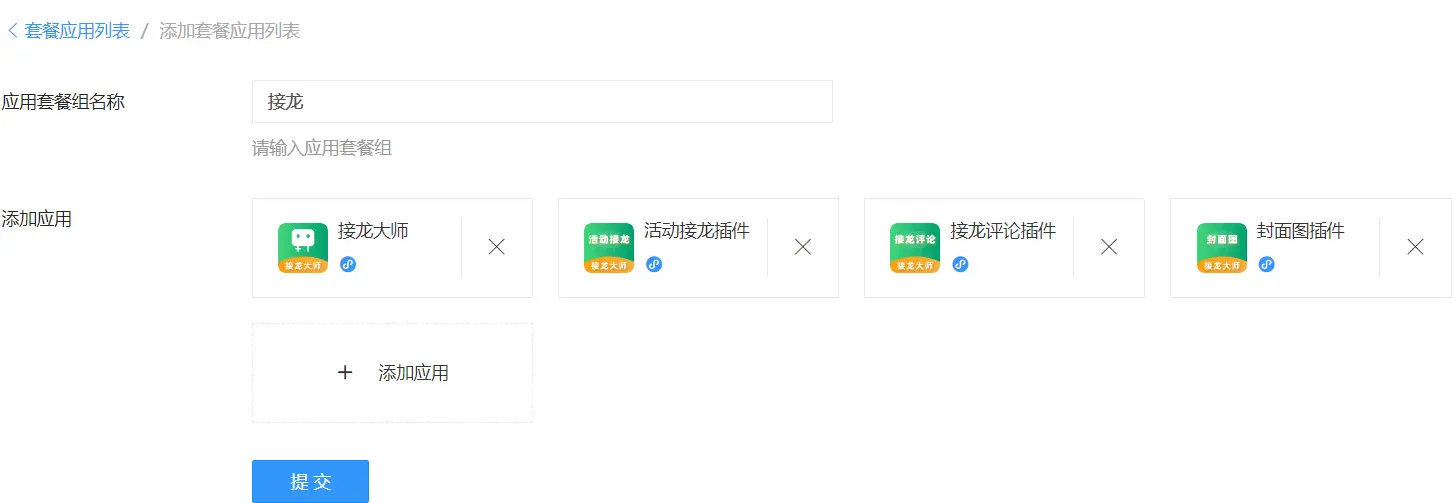This screenshot has height=503, width=1456.
Task: Click blue mini-program badge under 封面图插件
Action: [x=1266, y=264]
